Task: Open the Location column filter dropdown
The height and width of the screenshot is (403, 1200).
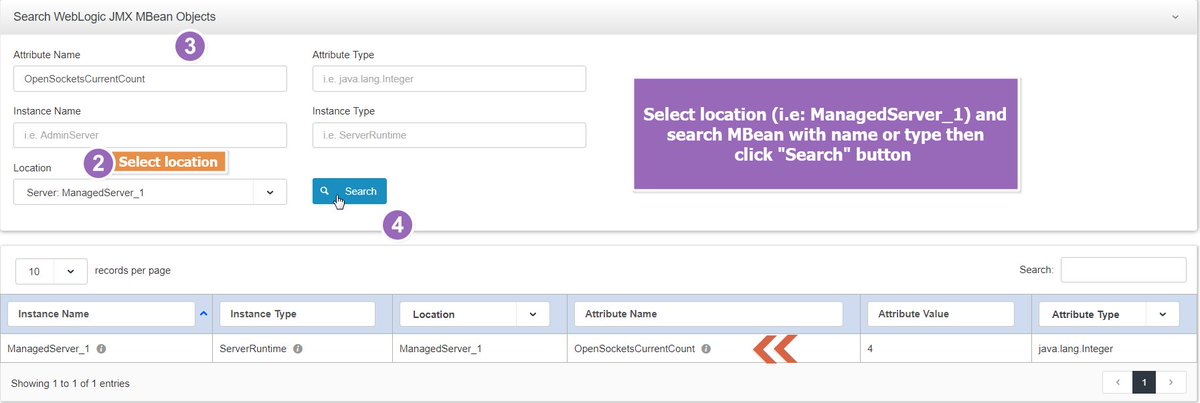Action: (x=475, y=314)
